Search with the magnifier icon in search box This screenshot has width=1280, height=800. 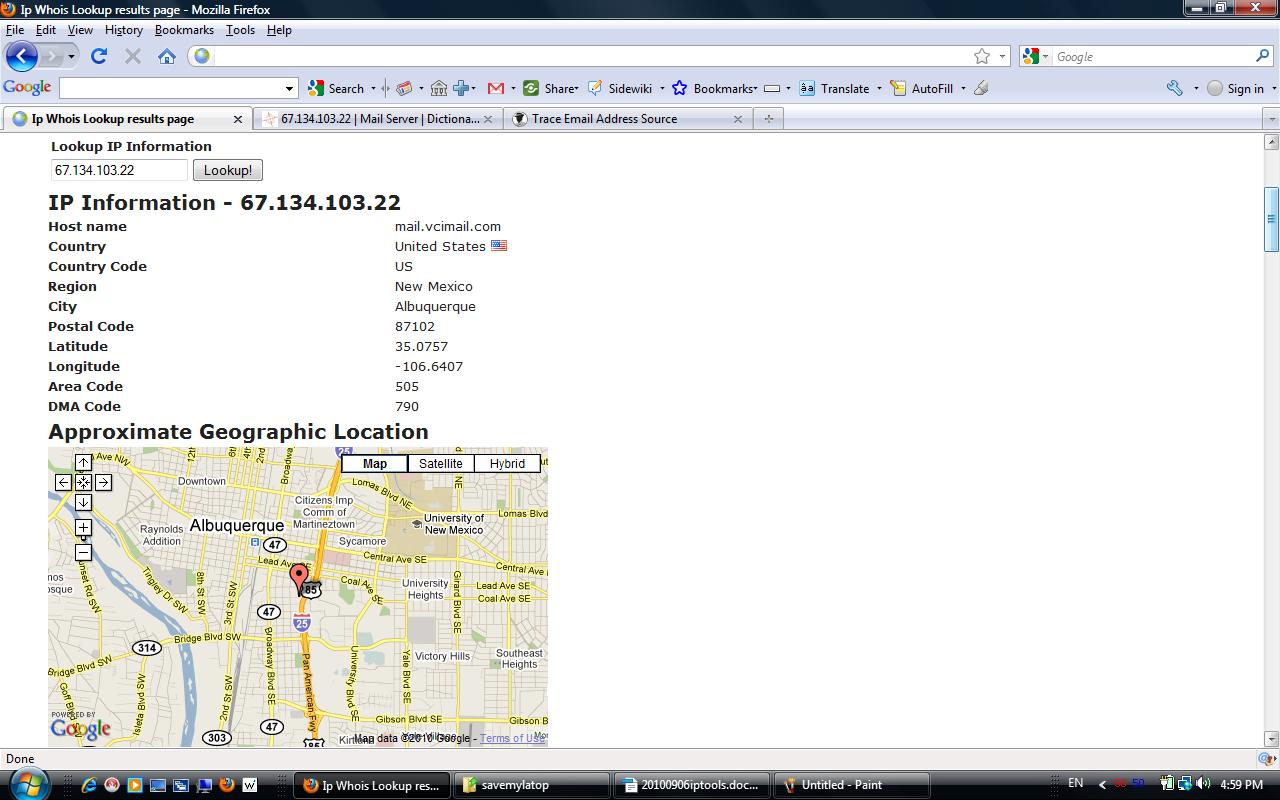(x=1263, y=56)
